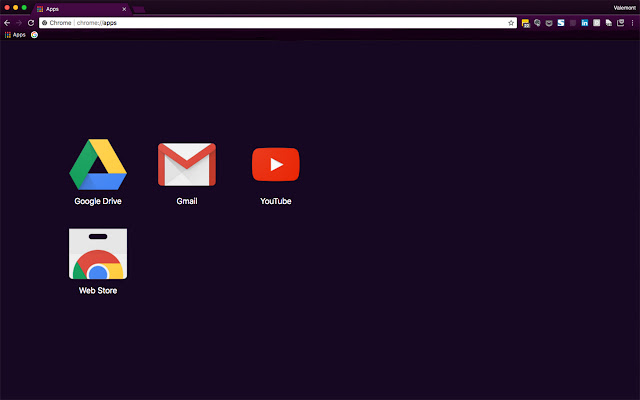Click the document pages extension icon
The image size is (640, 400).
[609, 23]
